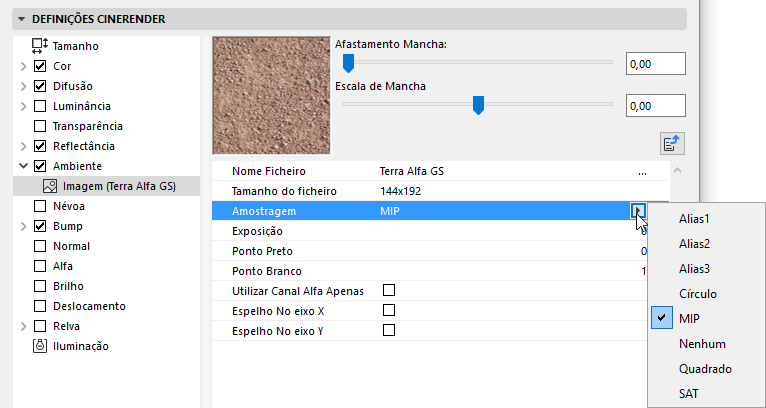
Task: Disable the Cor channel checkbox
Action: pos(40,66)
